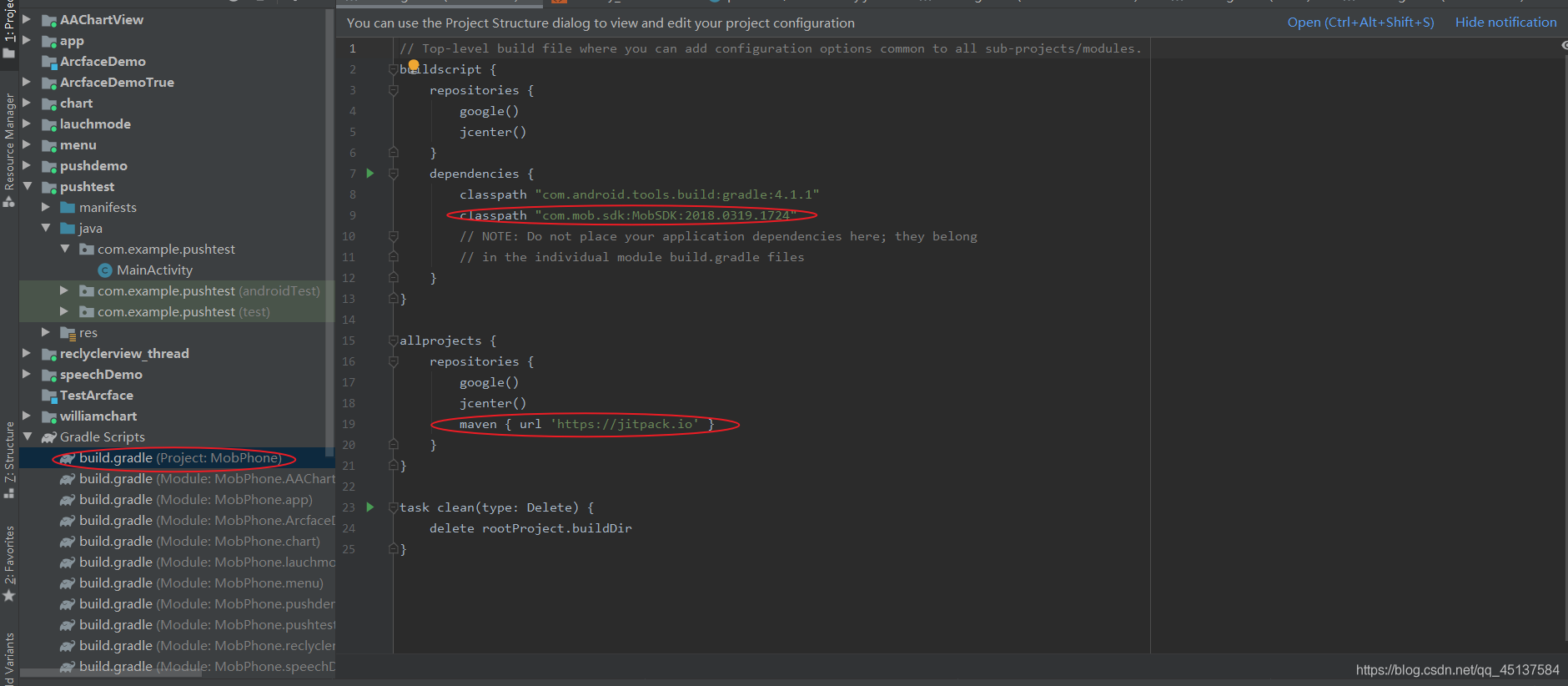The image size is (1568, 686).
Task: Run the clean task gutter arrow
Action: tap(370, 507)
